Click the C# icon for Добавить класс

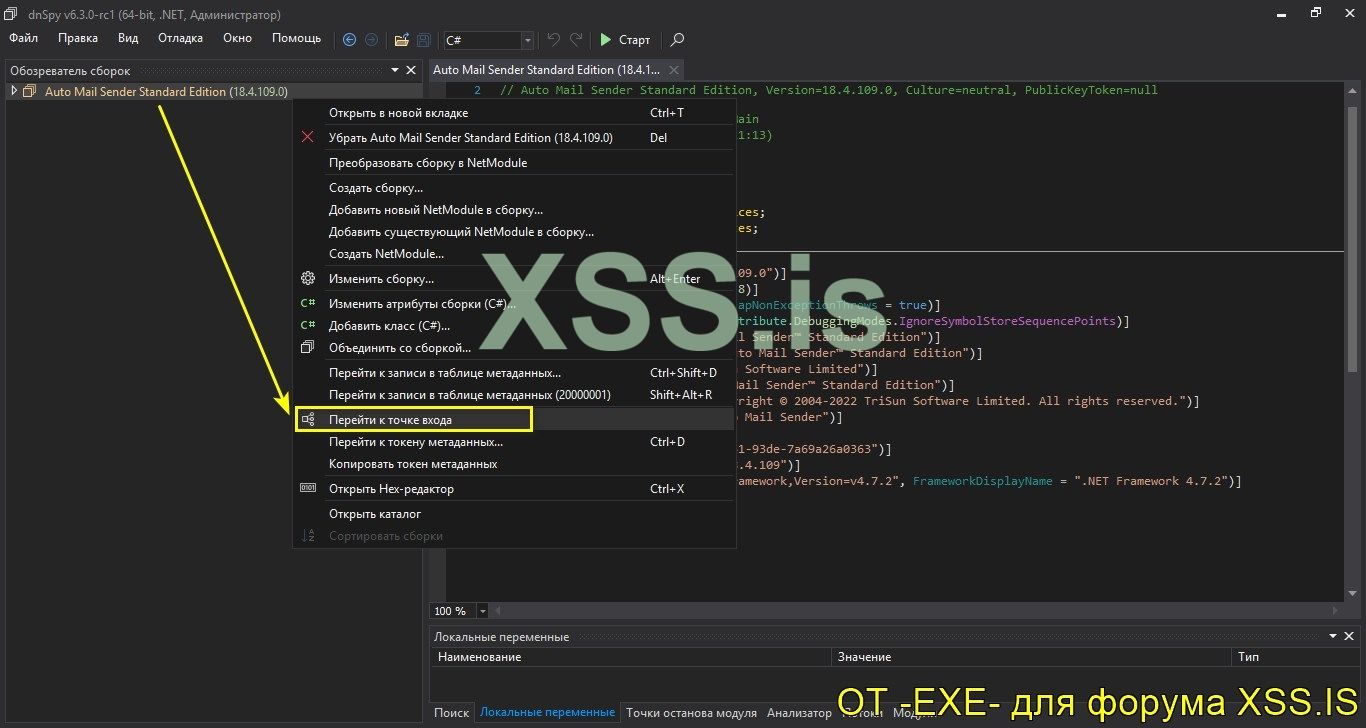point(308,325)
